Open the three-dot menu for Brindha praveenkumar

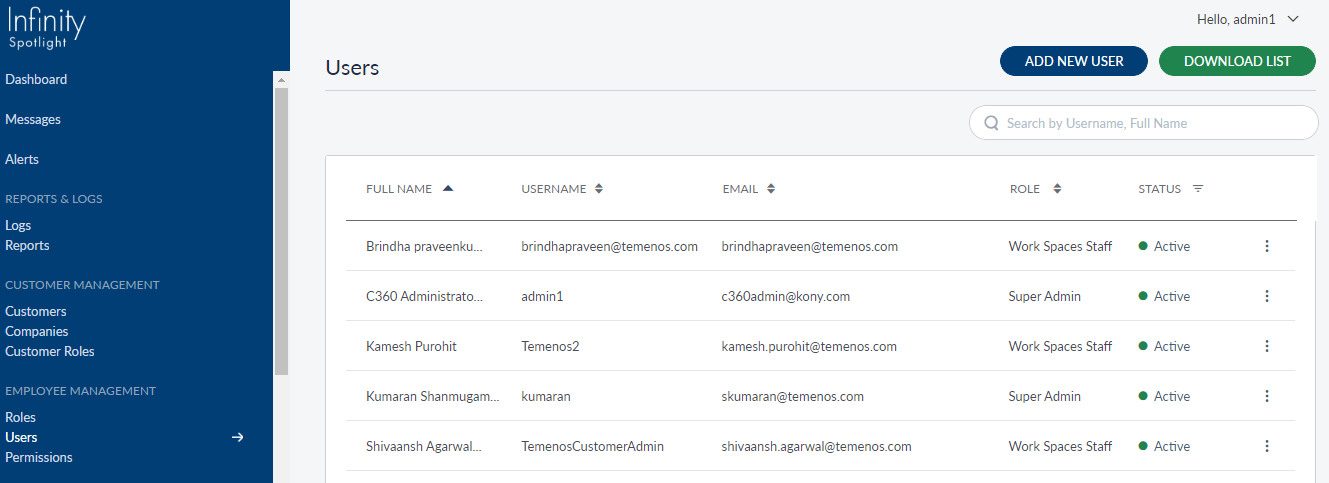(1267, 246)
